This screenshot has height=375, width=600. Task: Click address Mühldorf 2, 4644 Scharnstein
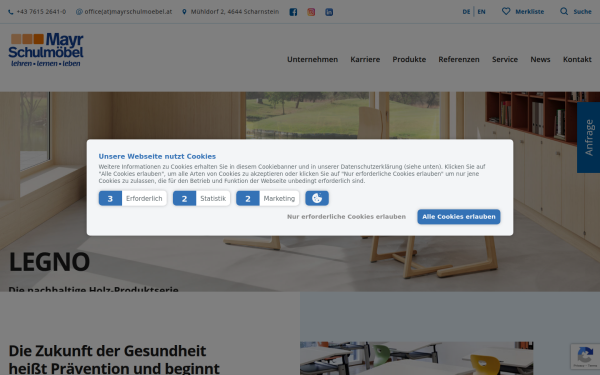point(235,12)
